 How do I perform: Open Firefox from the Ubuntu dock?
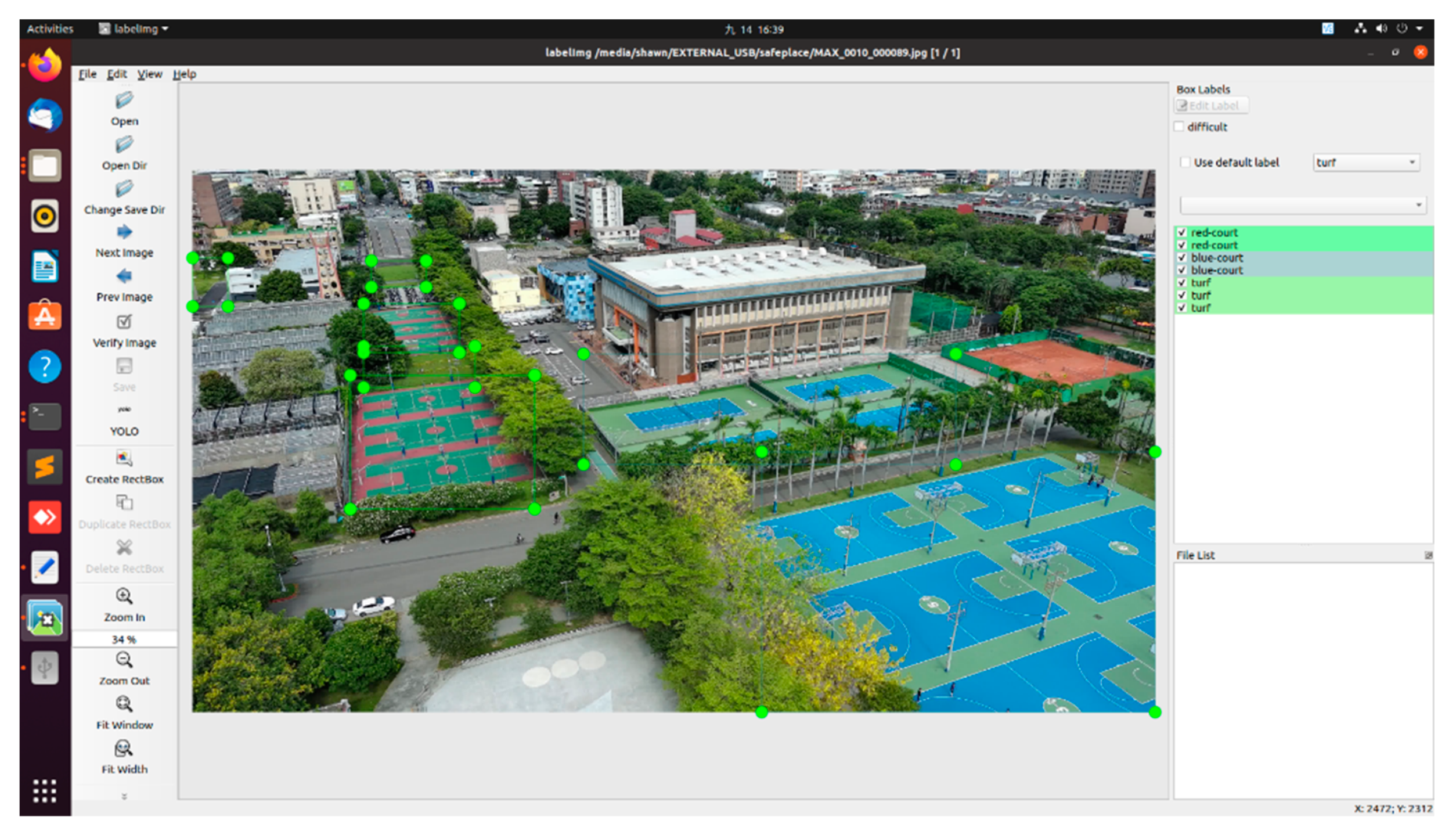pyautogui.click(x=45, y=65)
